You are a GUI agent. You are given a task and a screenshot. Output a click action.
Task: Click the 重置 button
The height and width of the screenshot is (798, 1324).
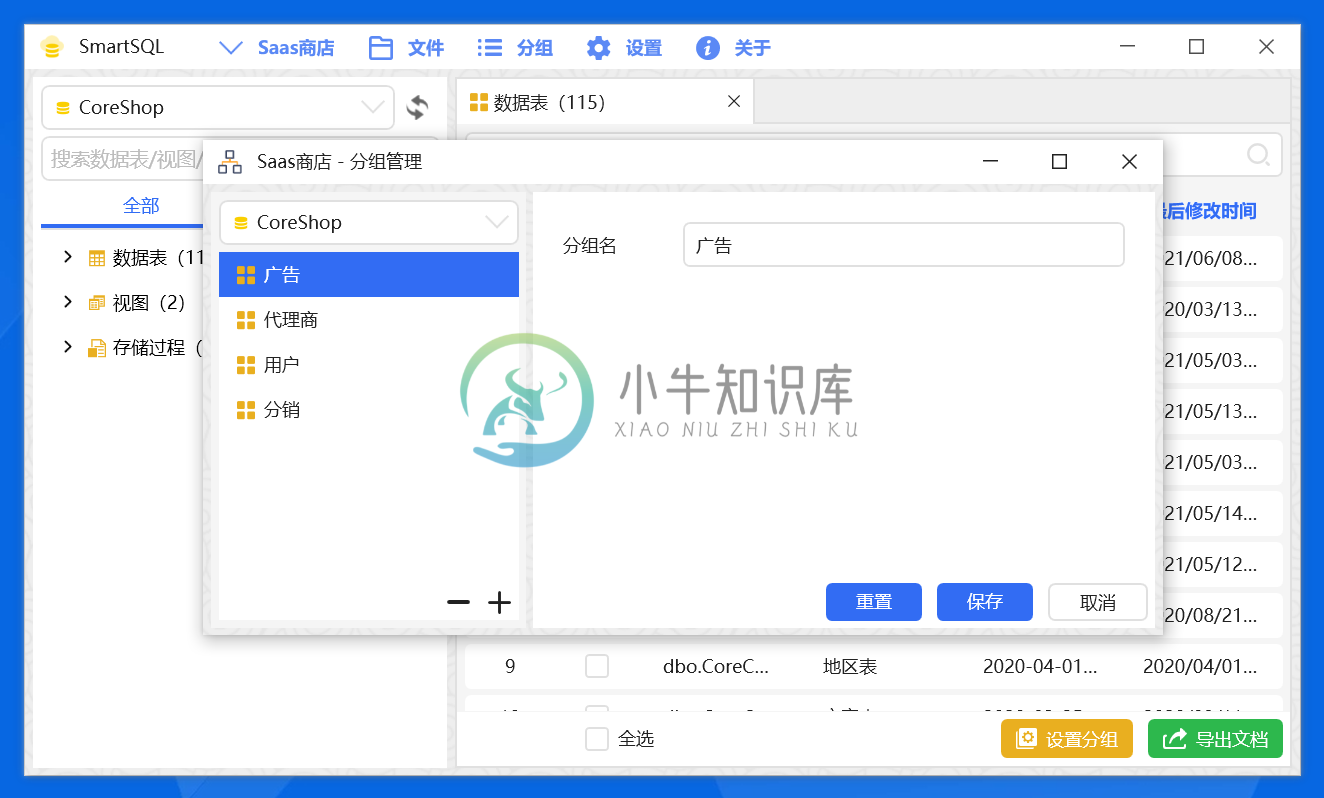coord(874,602)
